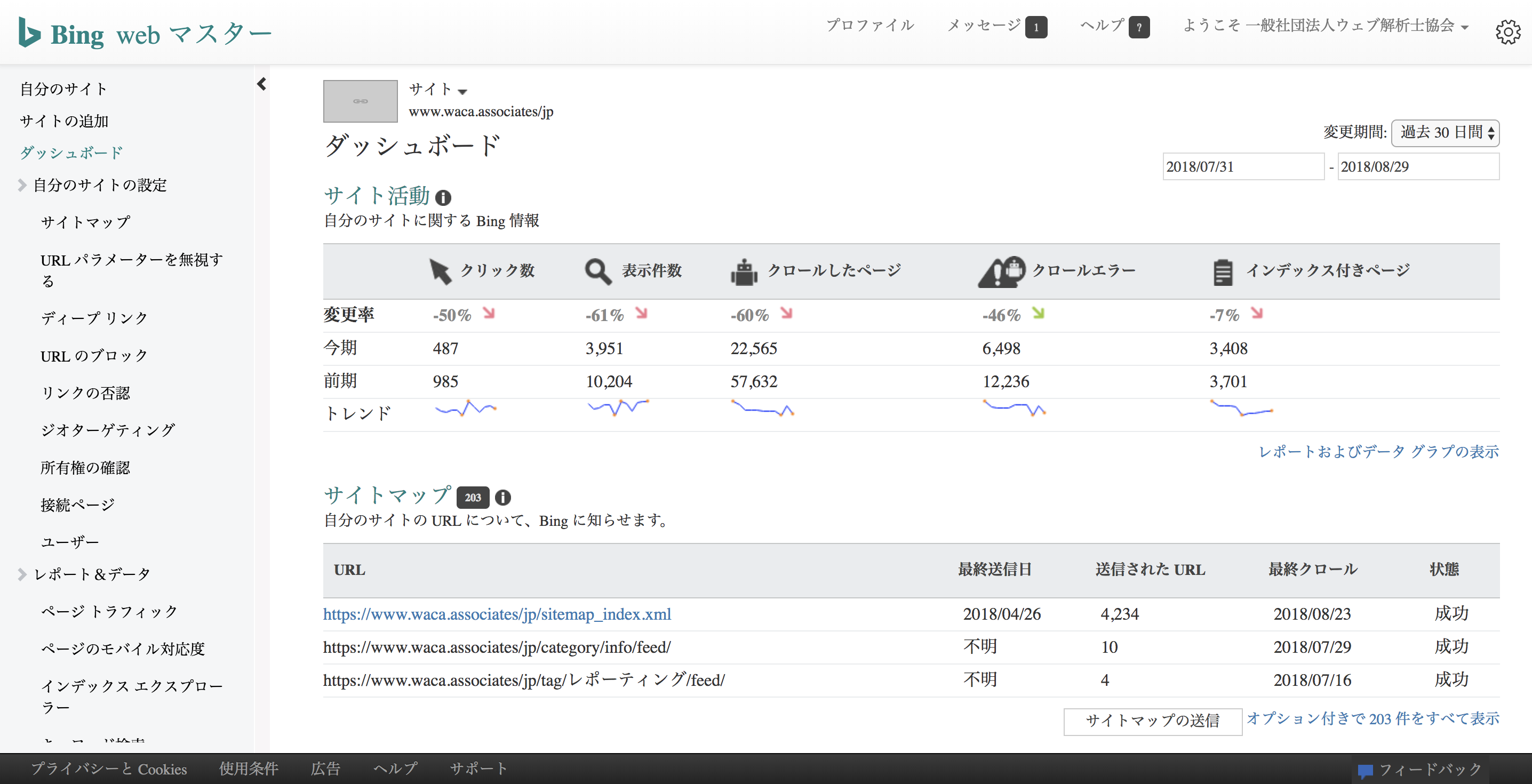Open 所有権の確認 sidebar item
This screenshot has width=1532, height=784.
coord(85,468)
